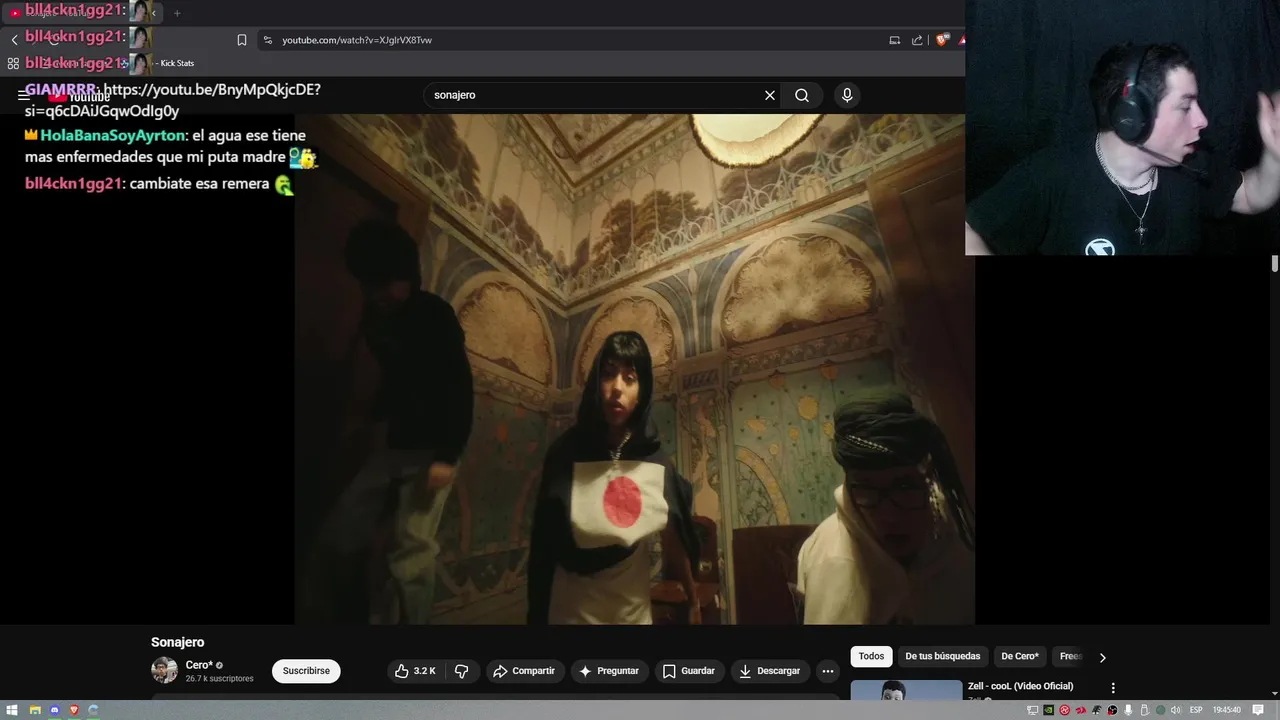The image size is (1280, 720).
Task: Open the Brave Shields lion icon
Action: [942, 40]
